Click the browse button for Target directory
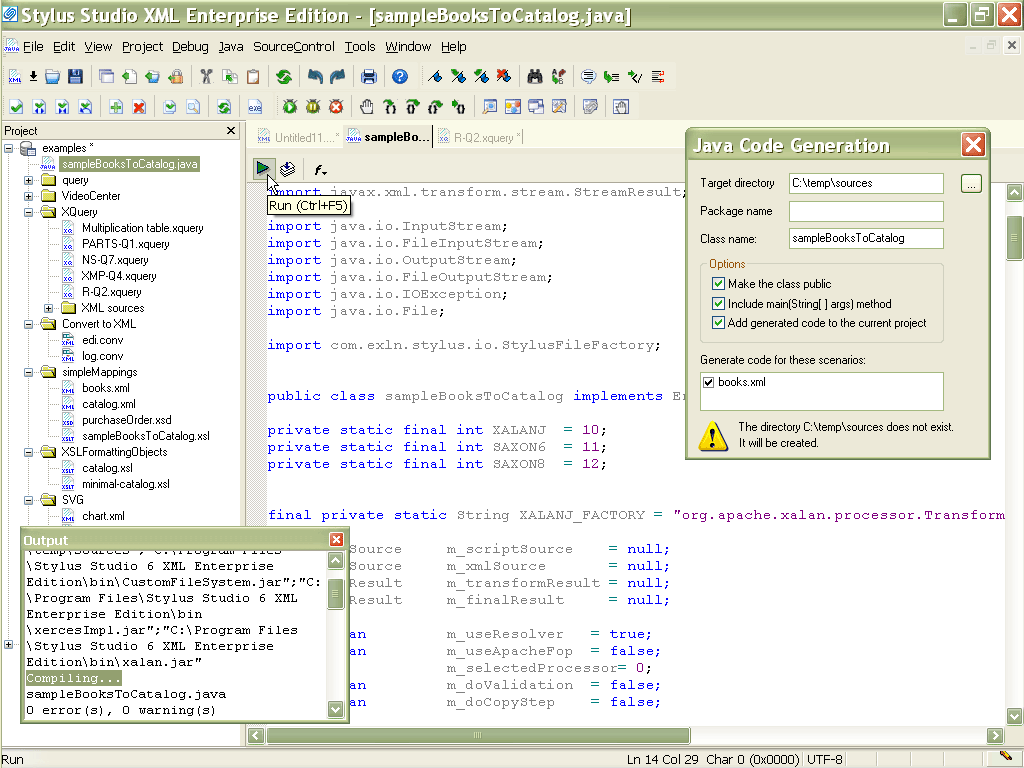 click(971, 183)
